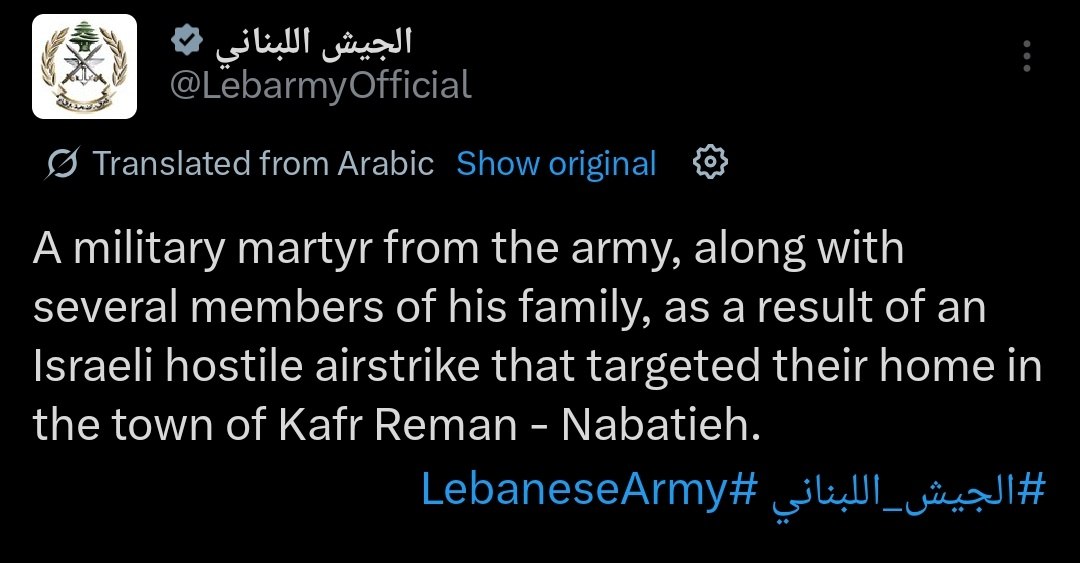This screenshot has width=1080, height=563.
Task: Click the words 'as a result of an'
Action: 826,308
